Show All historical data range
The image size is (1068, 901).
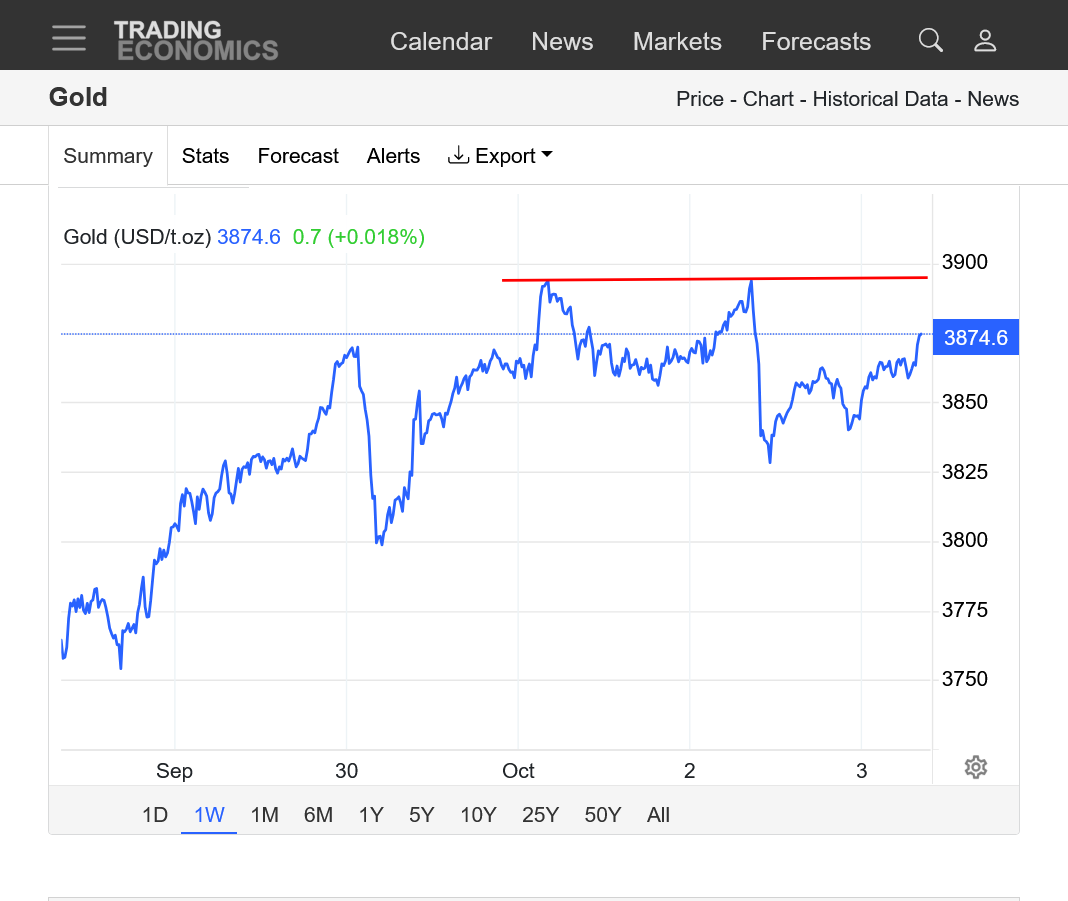[658, 815]
